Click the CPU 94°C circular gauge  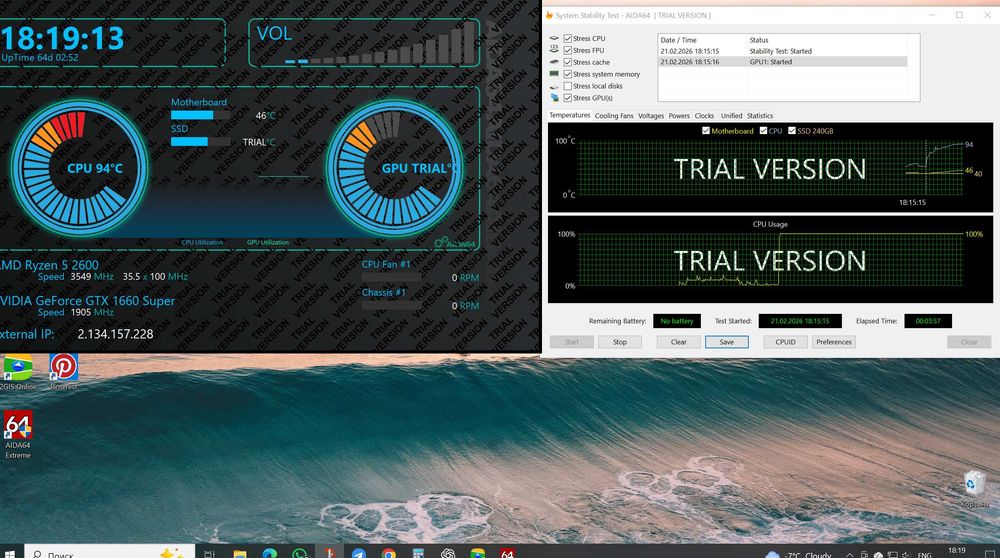(x=80, y=168)
